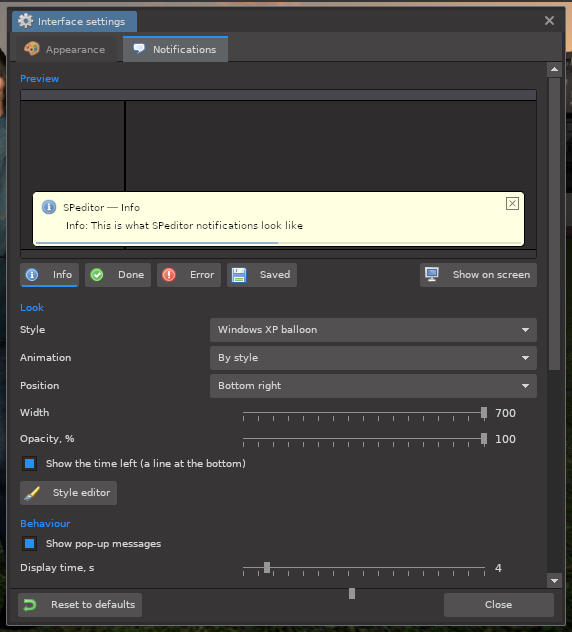572x632 pixels.
Task: Open the Position dropdown showing Bottom right
Action: pyautogui.click(x=373, y=386)
